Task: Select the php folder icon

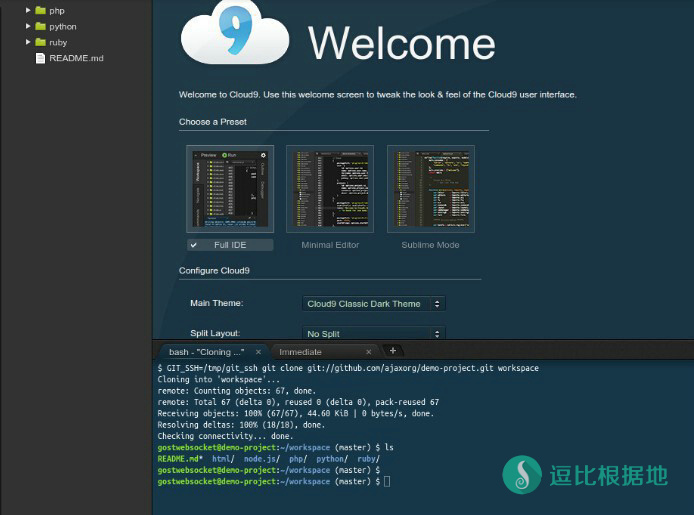Action: [40, 10]
